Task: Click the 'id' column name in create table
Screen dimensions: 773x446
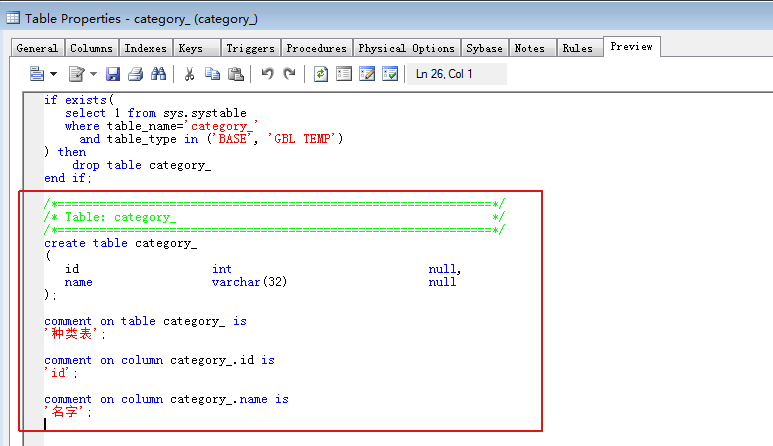Action: click(x=72, y=269)
